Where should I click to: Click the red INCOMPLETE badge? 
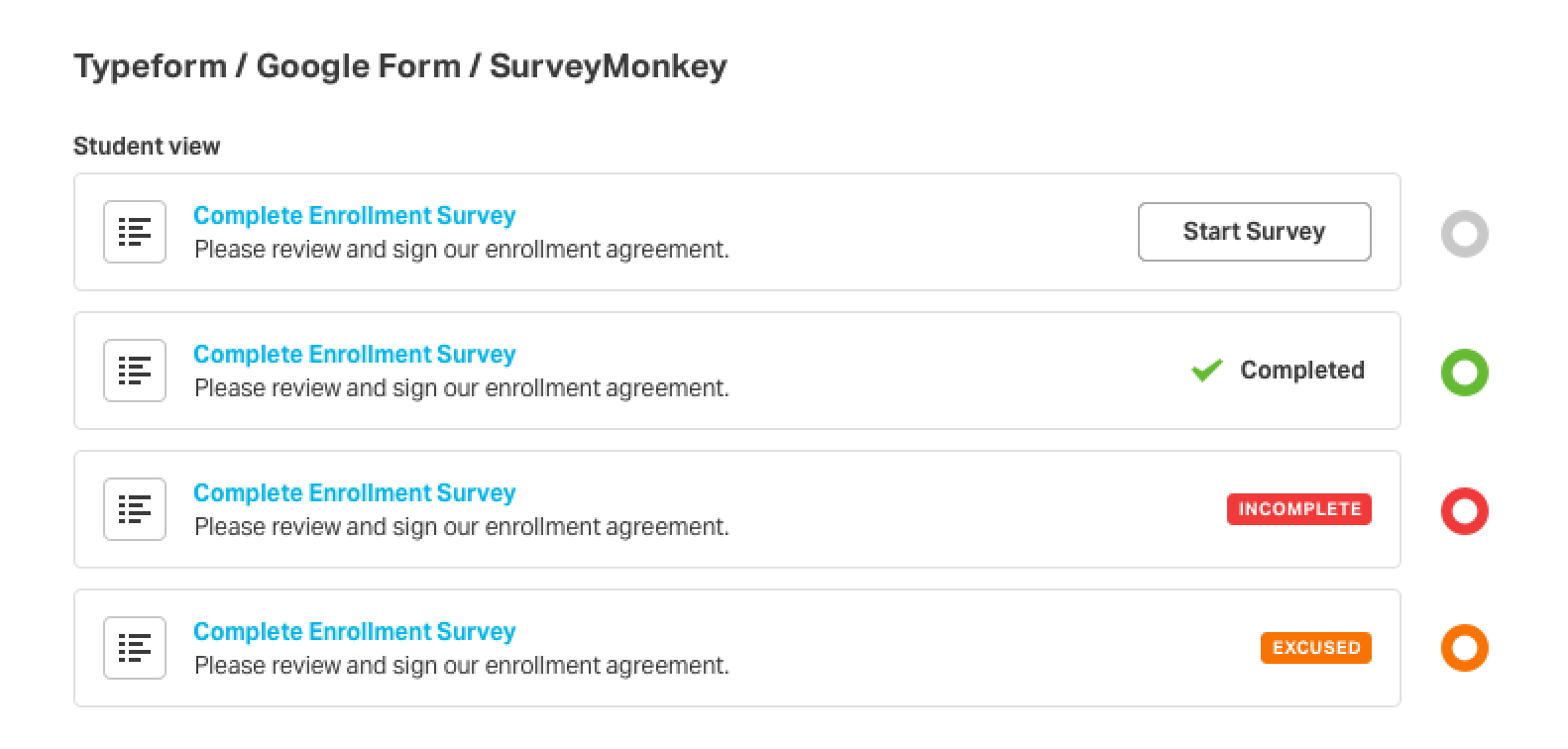[x=1298, y=509]
